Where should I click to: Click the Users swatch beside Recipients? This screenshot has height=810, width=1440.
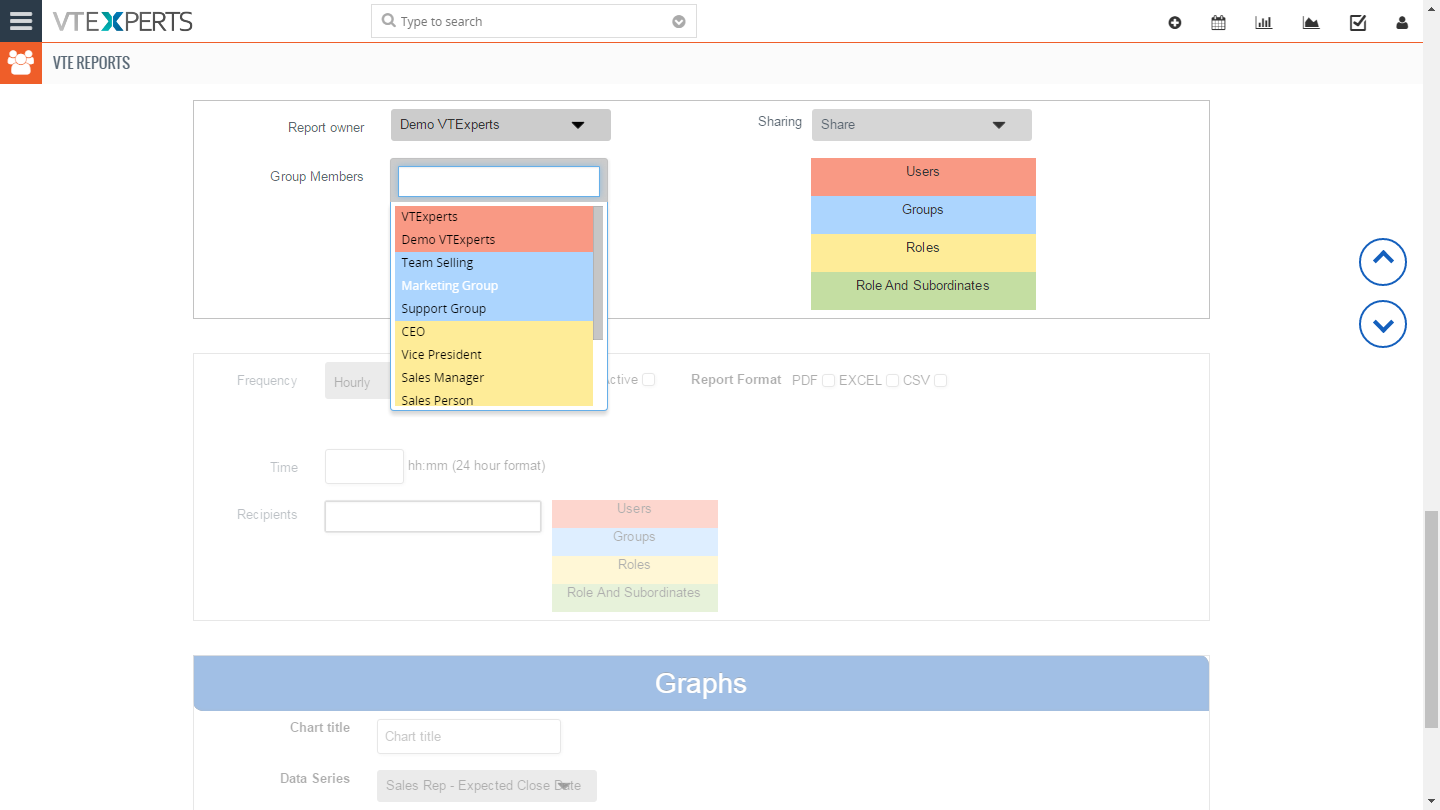click(635, 514)
